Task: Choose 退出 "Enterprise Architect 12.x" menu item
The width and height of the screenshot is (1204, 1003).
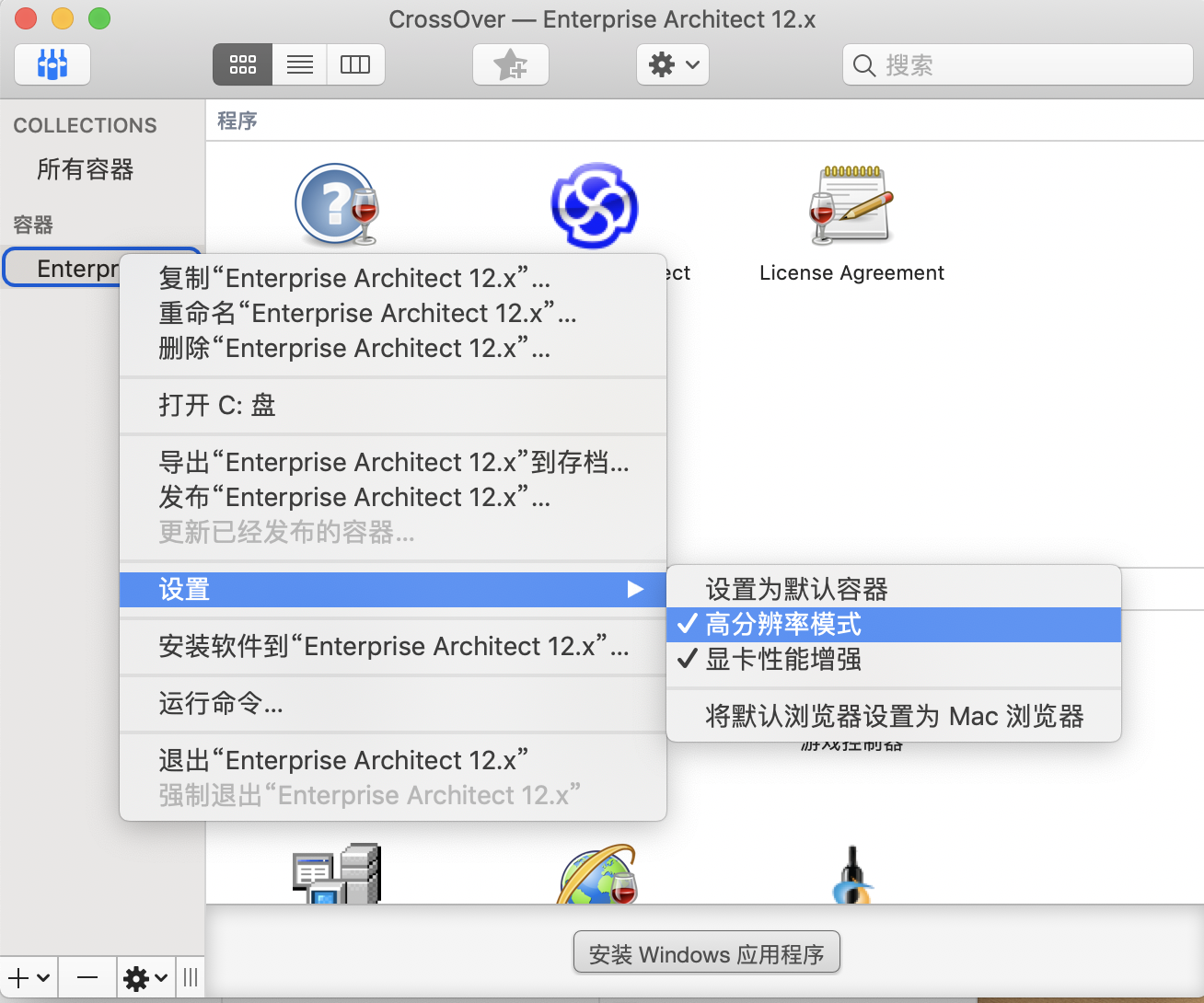Action: [393, 760]
